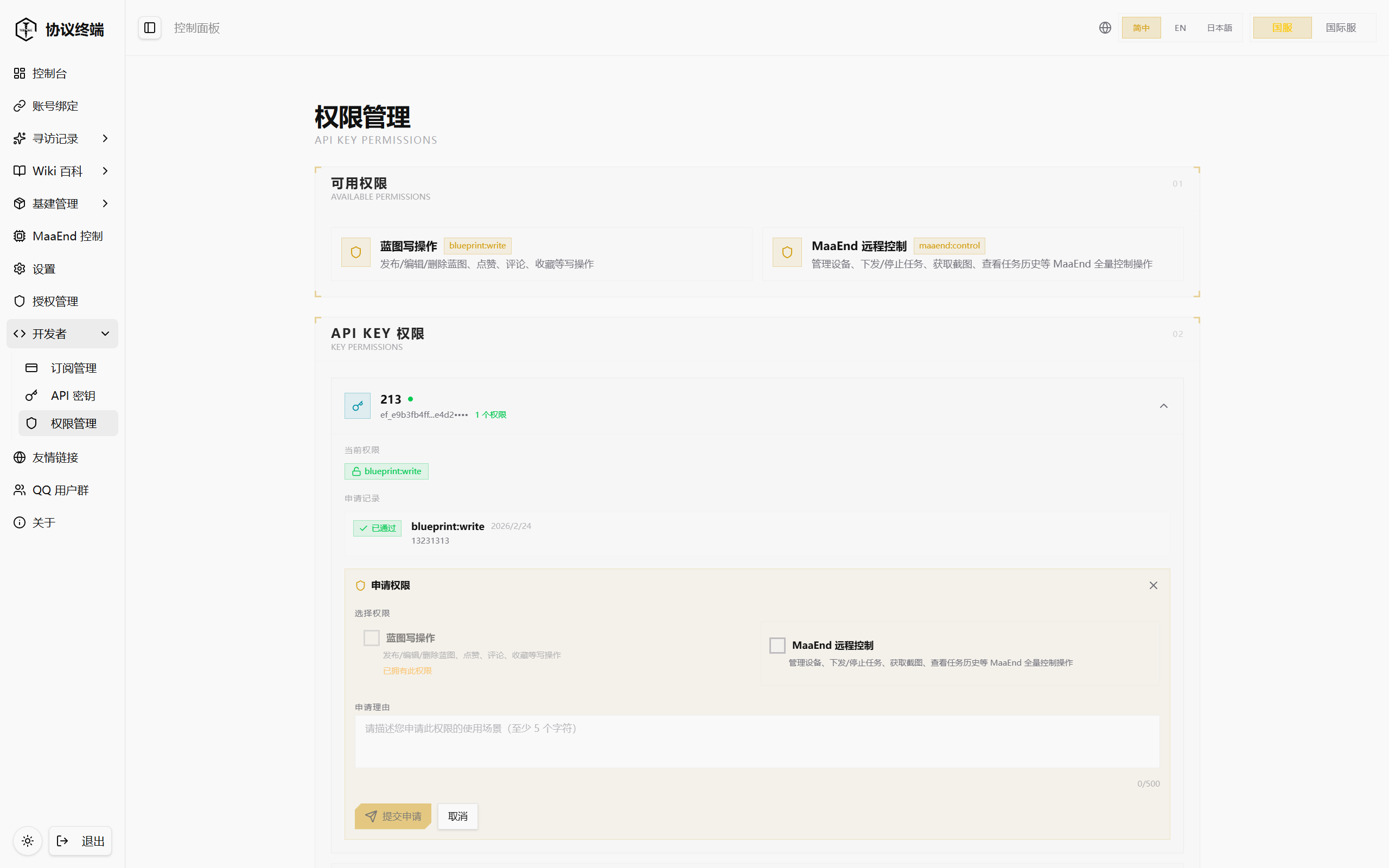Viewport: 1389px width, 868px height.
Task: Open MaaEnd 控制 in the sidebar
Action: tap(62, 236)
